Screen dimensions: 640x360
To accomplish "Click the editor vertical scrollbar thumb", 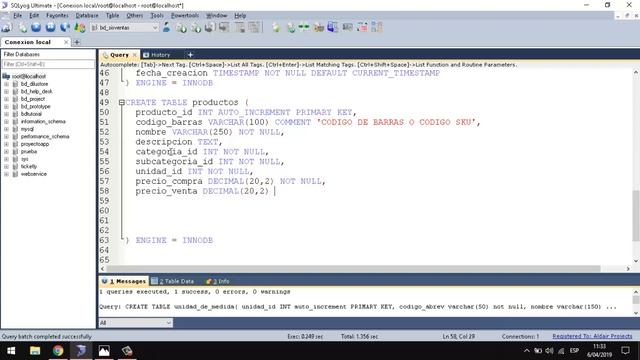I will 636,216.
